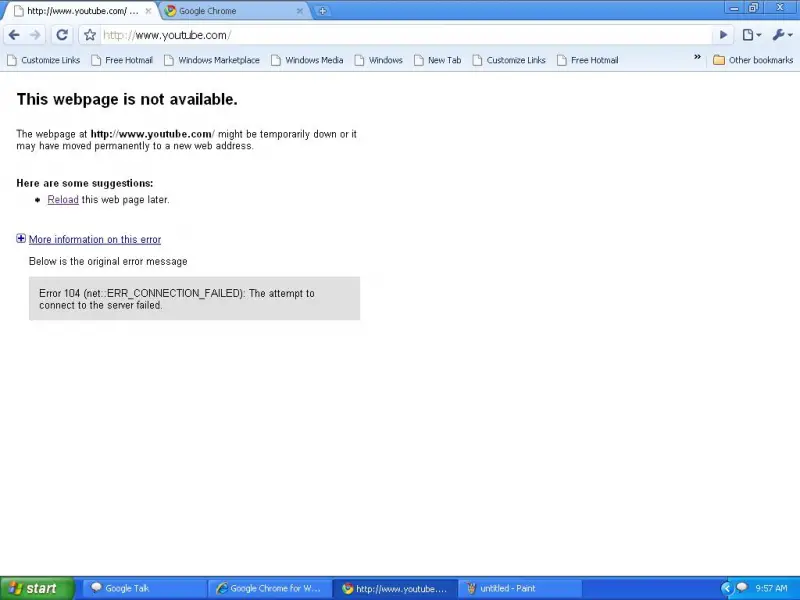Close the Google Chrome tab
800x600 pixels.
[299, 11]
